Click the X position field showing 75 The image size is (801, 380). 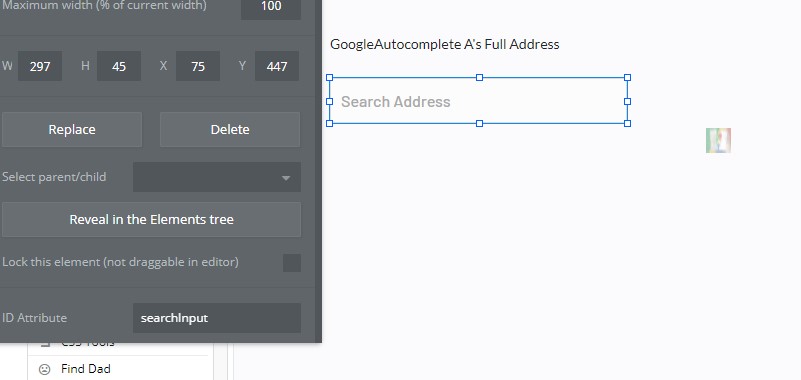(x=198, y=66)
